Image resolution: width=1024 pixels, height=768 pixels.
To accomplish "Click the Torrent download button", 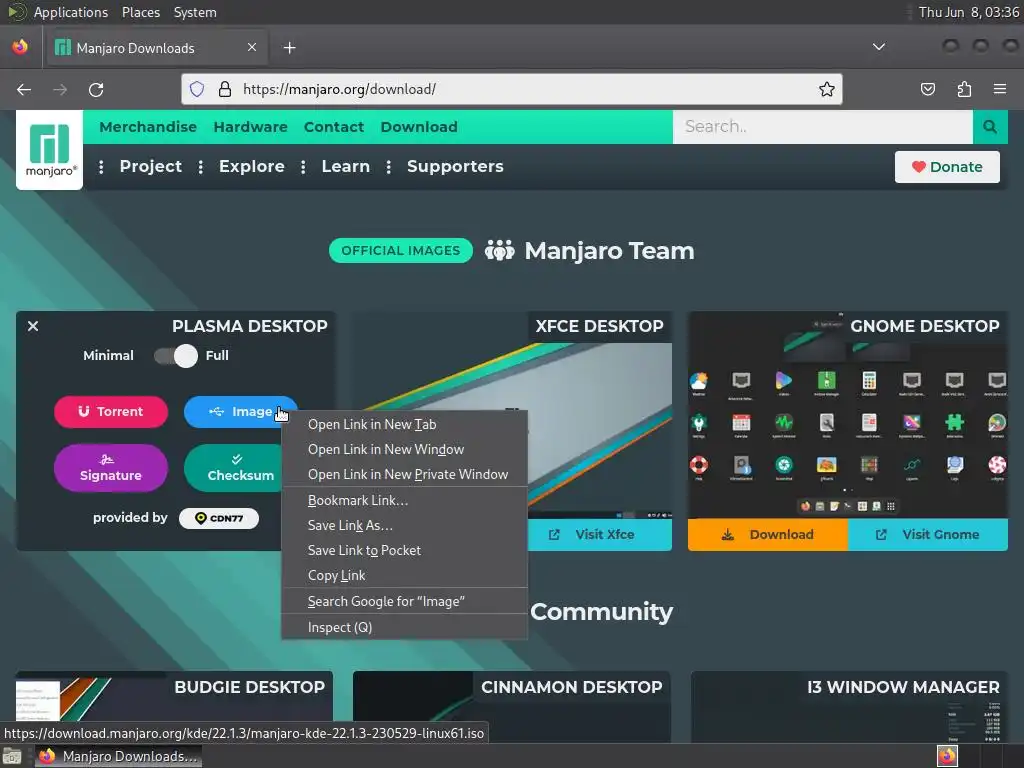I will coord(111,411).
